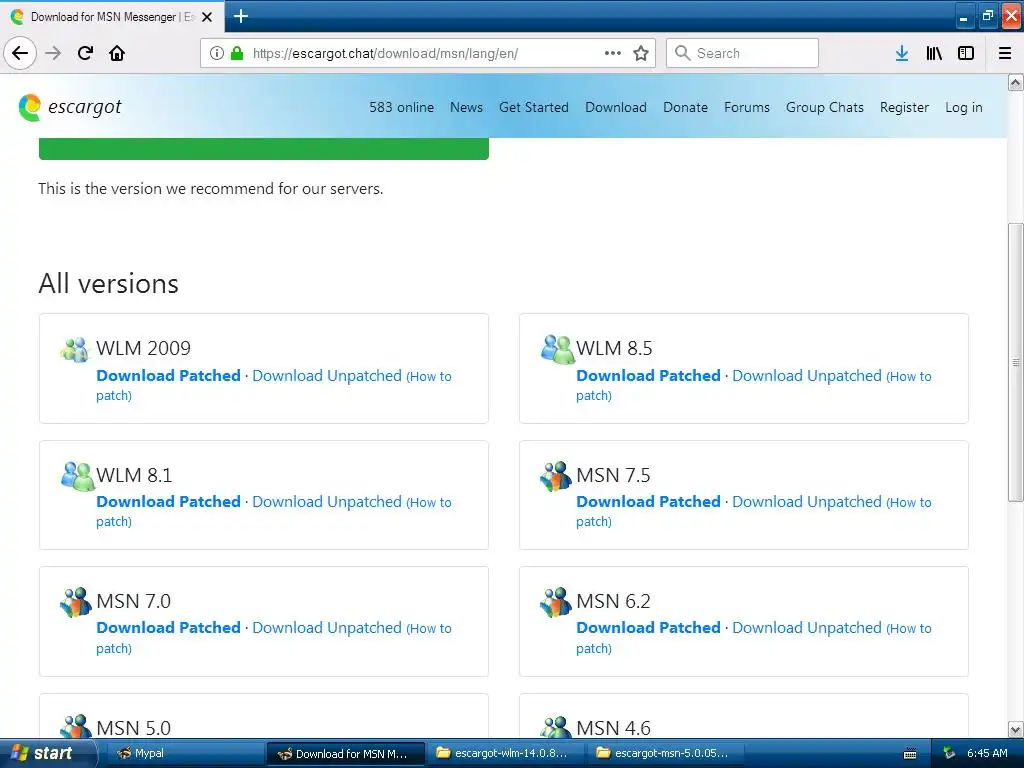The image size is (1024, 768).
Task: Bookmark this page with the star icon
Action: click(641, 53)
